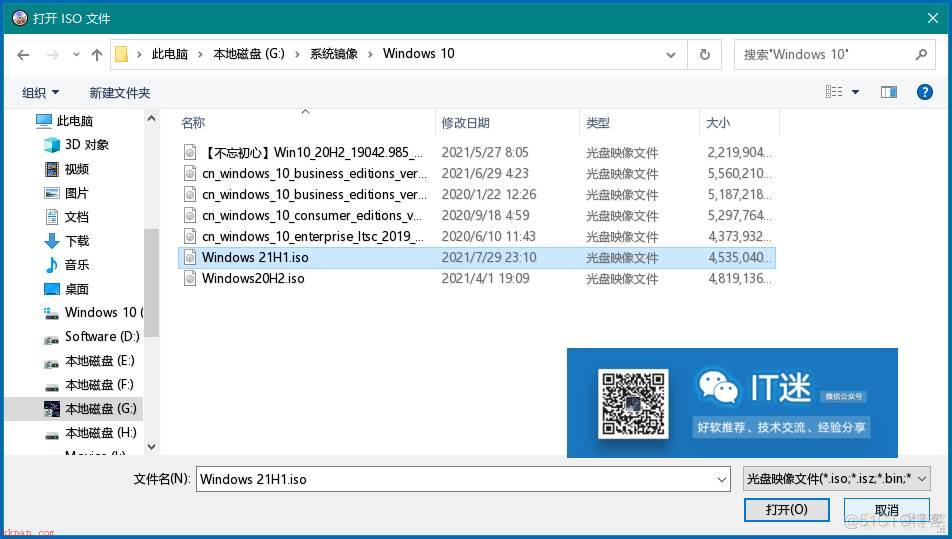Image resolution: width=952 pixels, height=539 pixels.
Task: Select 此电脑 in the address breadcrumb
Action: (x=169, y=54)
